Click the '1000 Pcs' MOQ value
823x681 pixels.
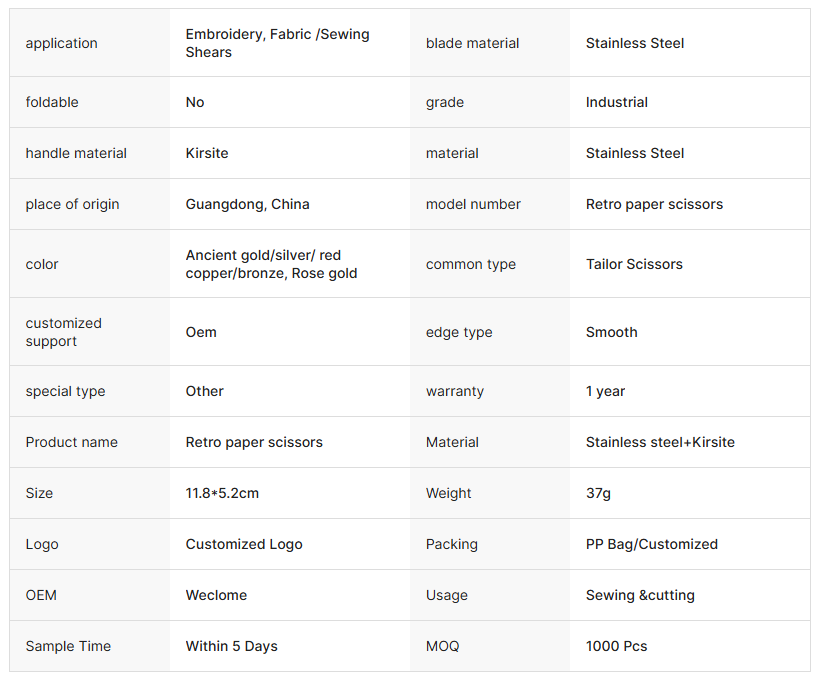(x=616, y=646)
